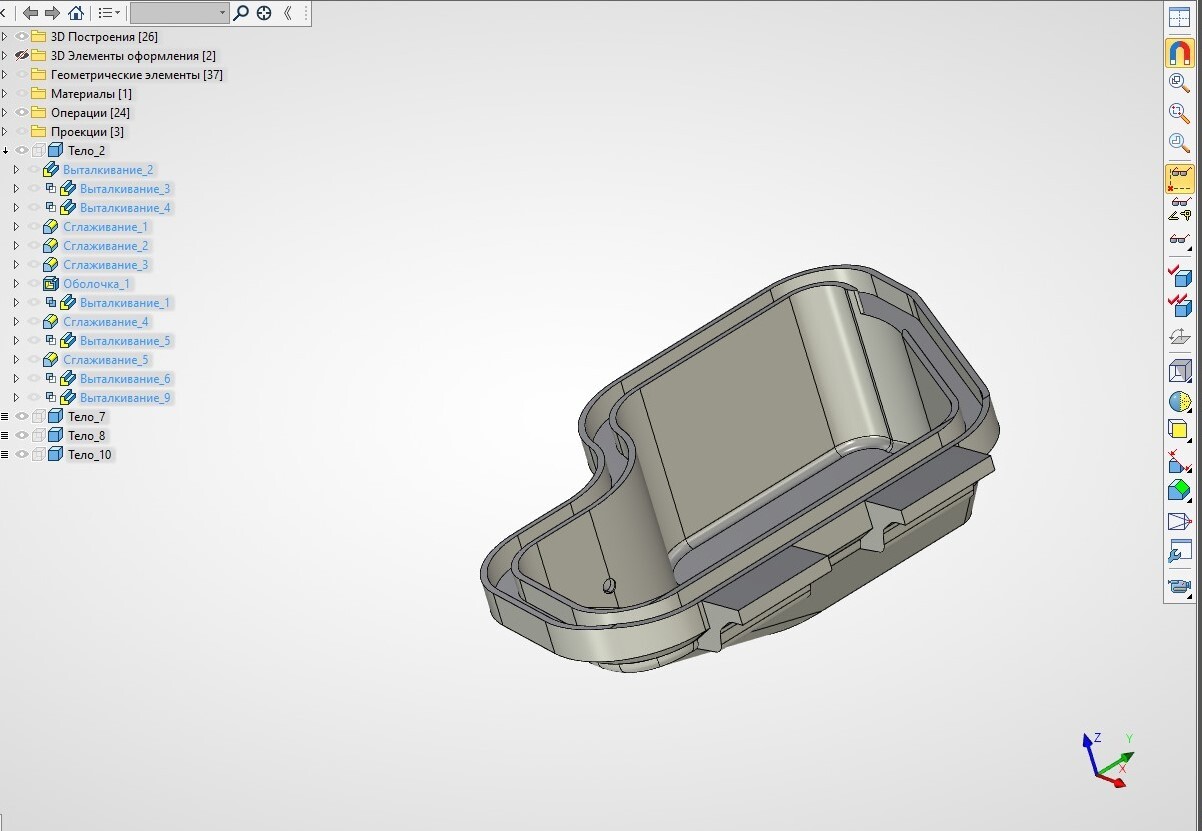The height and width of the screenshot is (831, 1202).
Task: Expand the Операции [24] folder
Action: [x=5, y=113]
